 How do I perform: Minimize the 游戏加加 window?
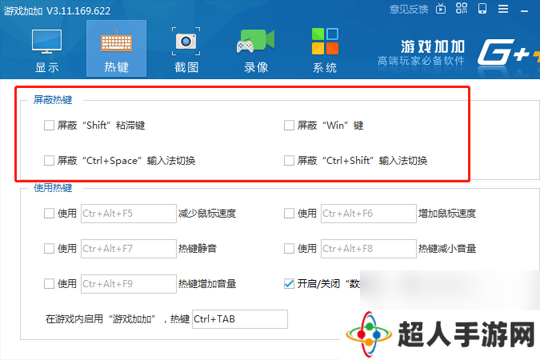(524, 11)
